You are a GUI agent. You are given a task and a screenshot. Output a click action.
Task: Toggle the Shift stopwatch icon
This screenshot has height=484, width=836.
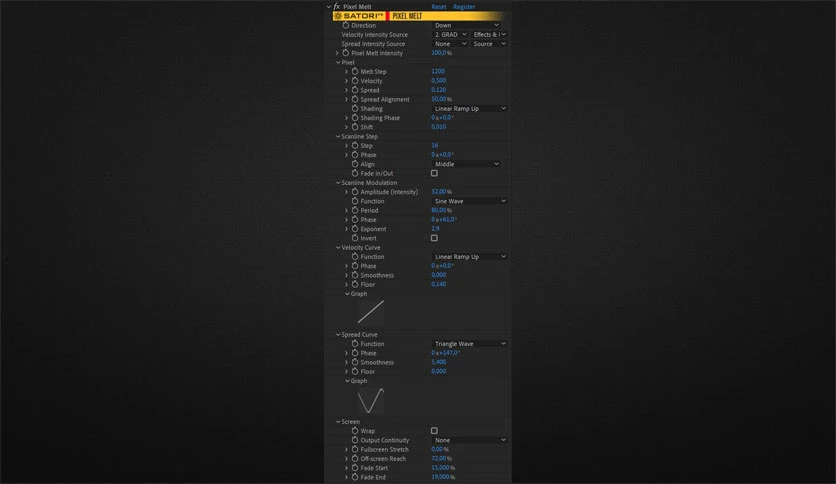[355, 127]
